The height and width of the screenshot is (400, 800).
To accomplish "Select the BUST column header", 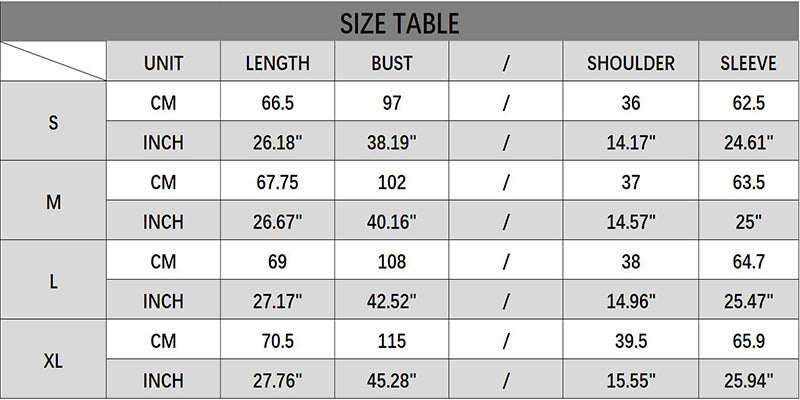I will [392, 63].
